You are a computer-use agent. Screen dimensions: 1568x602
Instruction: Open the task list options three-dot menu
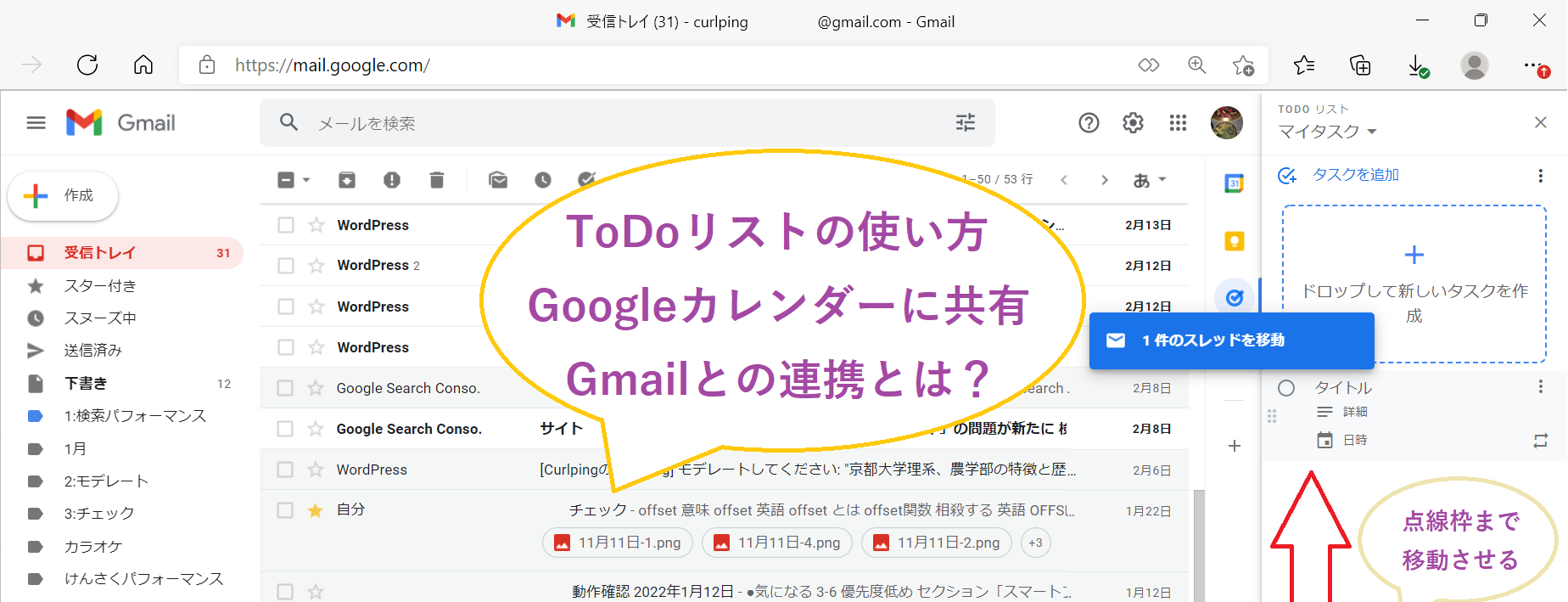tap(1540, 176)
